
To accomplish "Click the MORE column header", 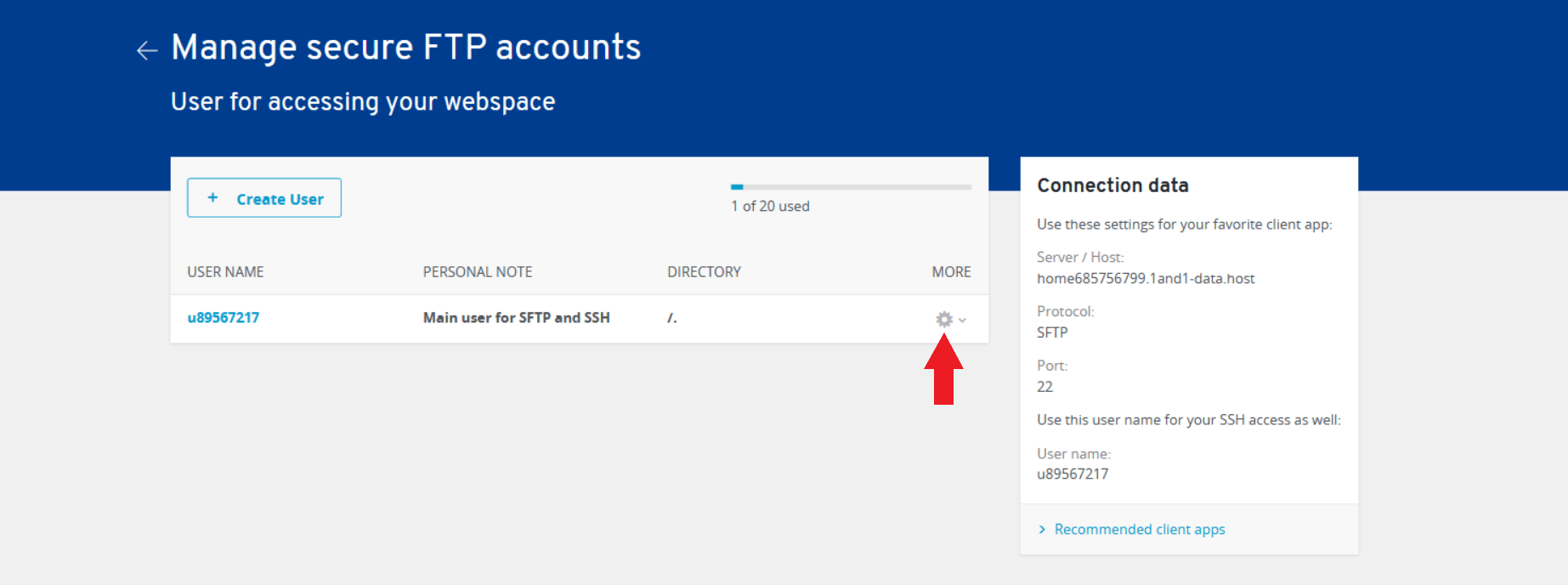I will (951, 272).
